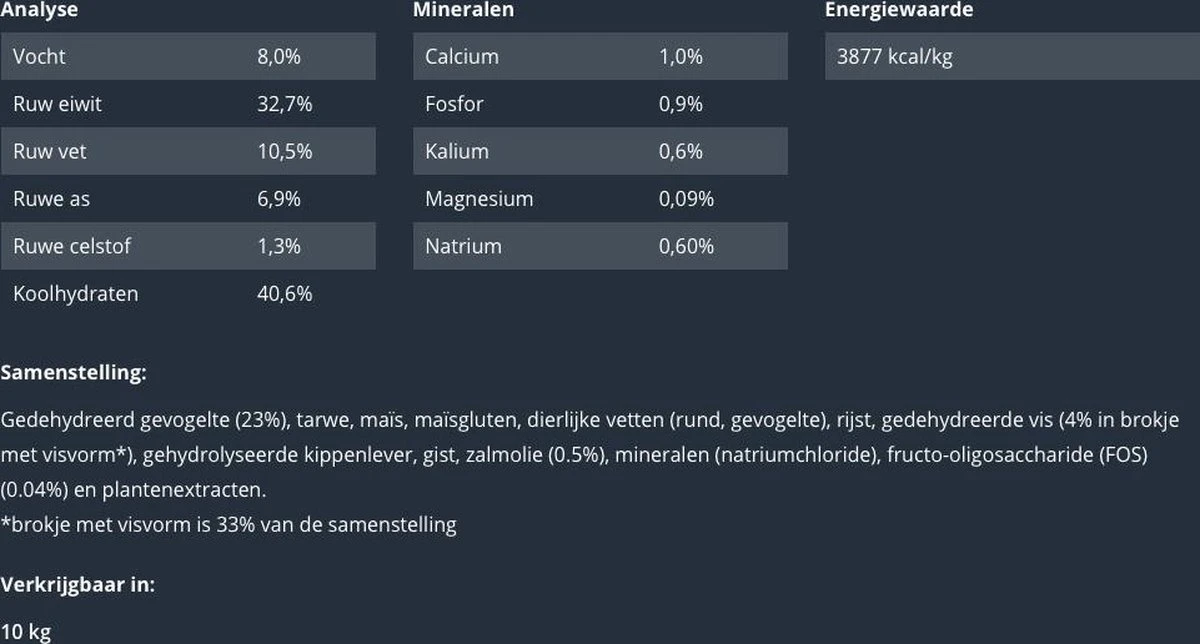This screenshot has width=1200, height=644.
Task: Click the Samenstelling heading
Action: [74, 373]
